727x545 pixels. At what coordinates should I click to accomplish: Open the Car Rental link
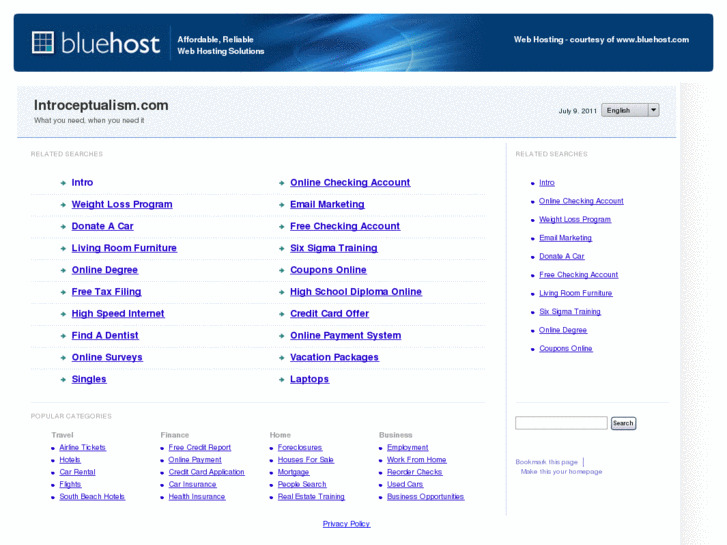point(77,472)
